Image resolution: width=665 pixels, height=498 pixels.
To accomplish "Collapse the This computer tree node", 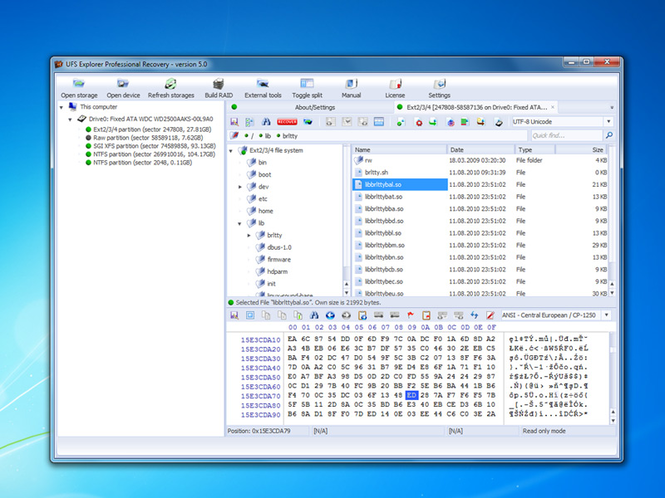I will 61,107.
